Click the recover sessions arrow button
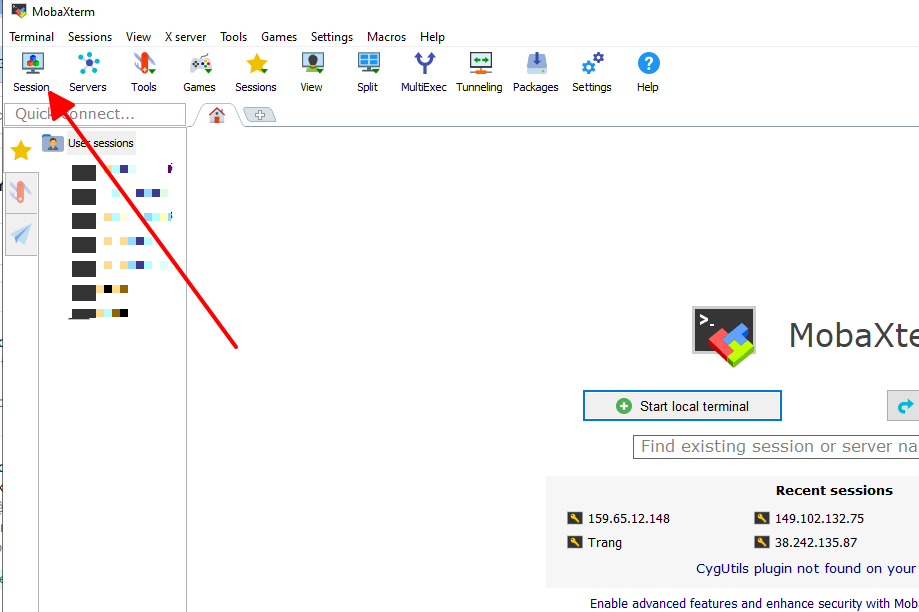The width and height of the screenshot is (919, 612). 904,406
